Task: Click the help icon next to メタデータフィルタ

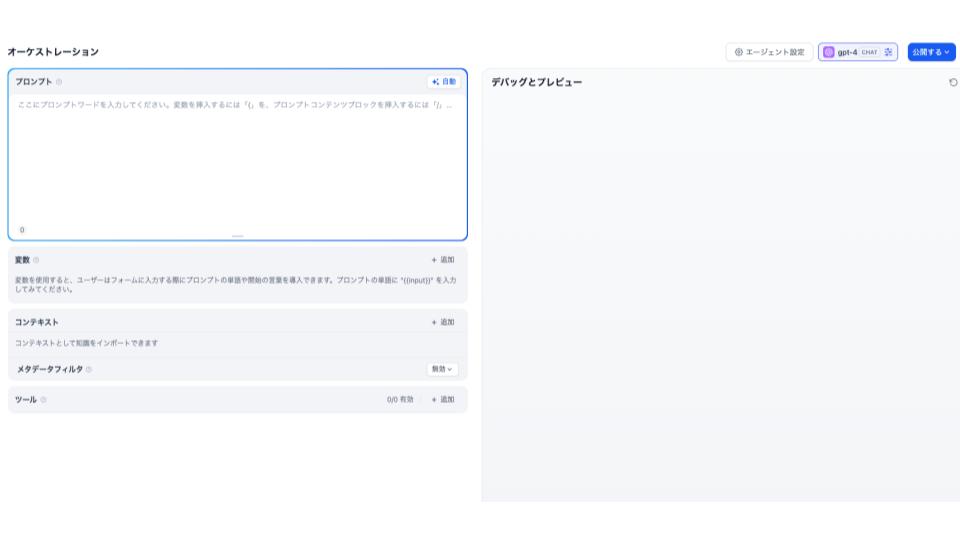Action: tap(89, 369)
